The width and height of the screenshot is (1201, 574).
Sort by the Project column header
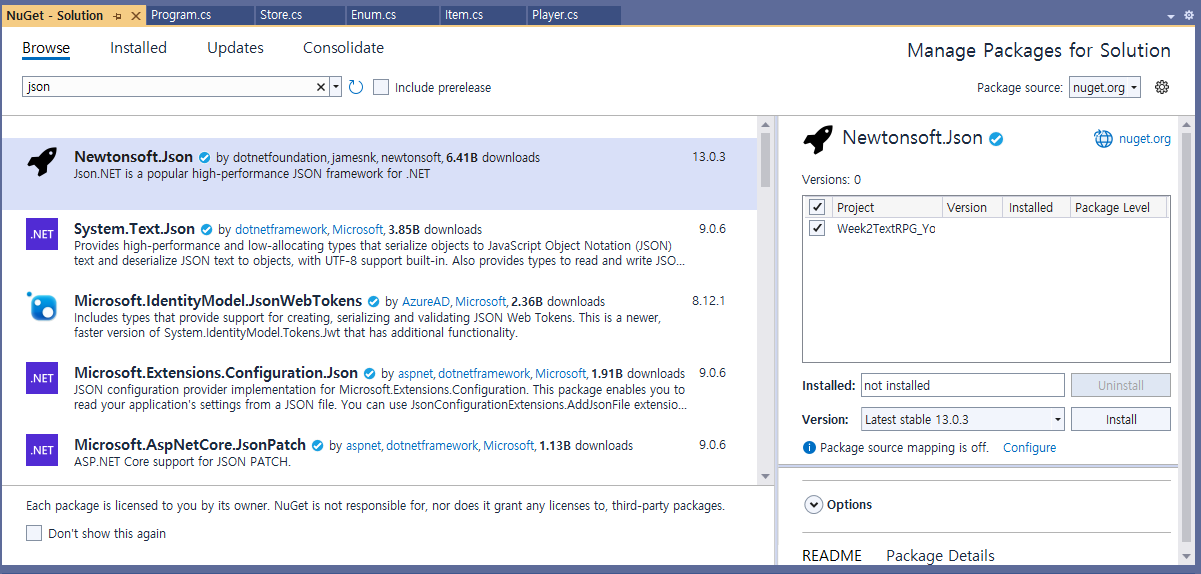(x=887, y=207)
